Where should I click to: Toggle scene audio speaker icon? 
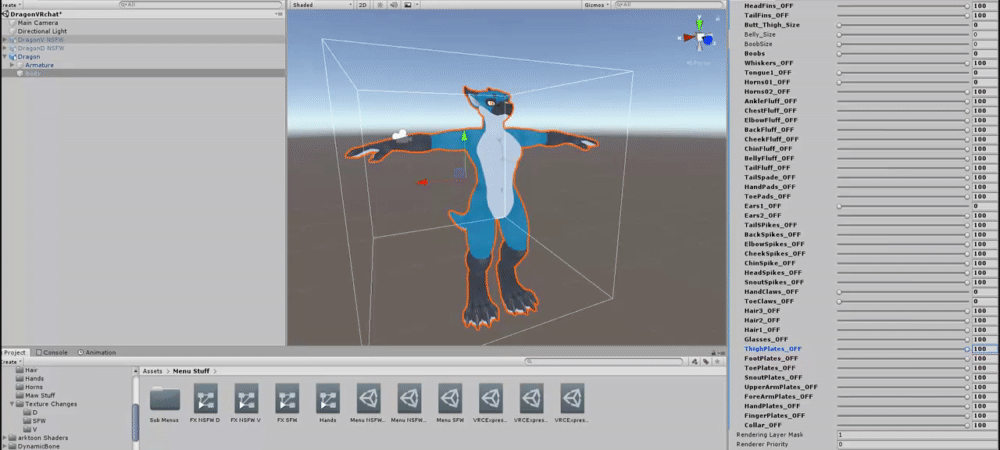[393, 4]
